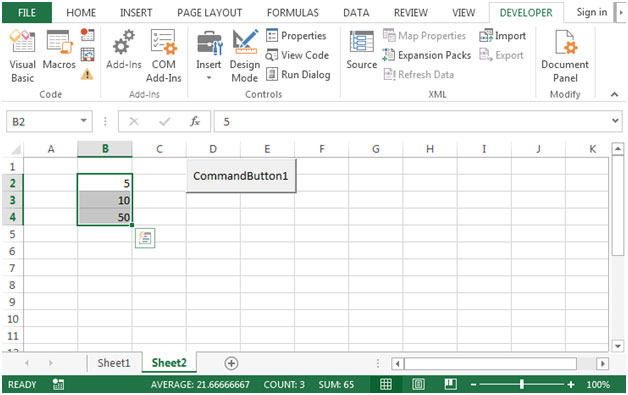
Task: Open Expansion Packs
Action: (427, 55)
